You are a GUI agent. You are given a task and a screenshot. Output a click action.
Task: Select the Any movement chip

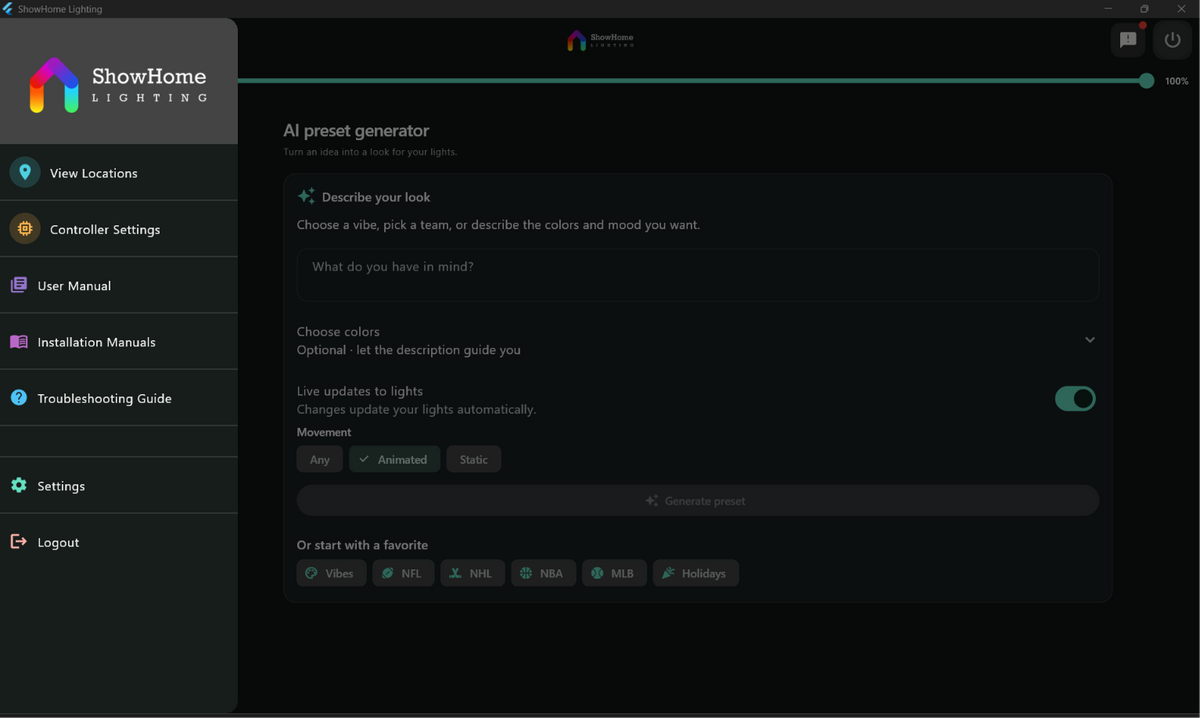[x=320, y=459]
